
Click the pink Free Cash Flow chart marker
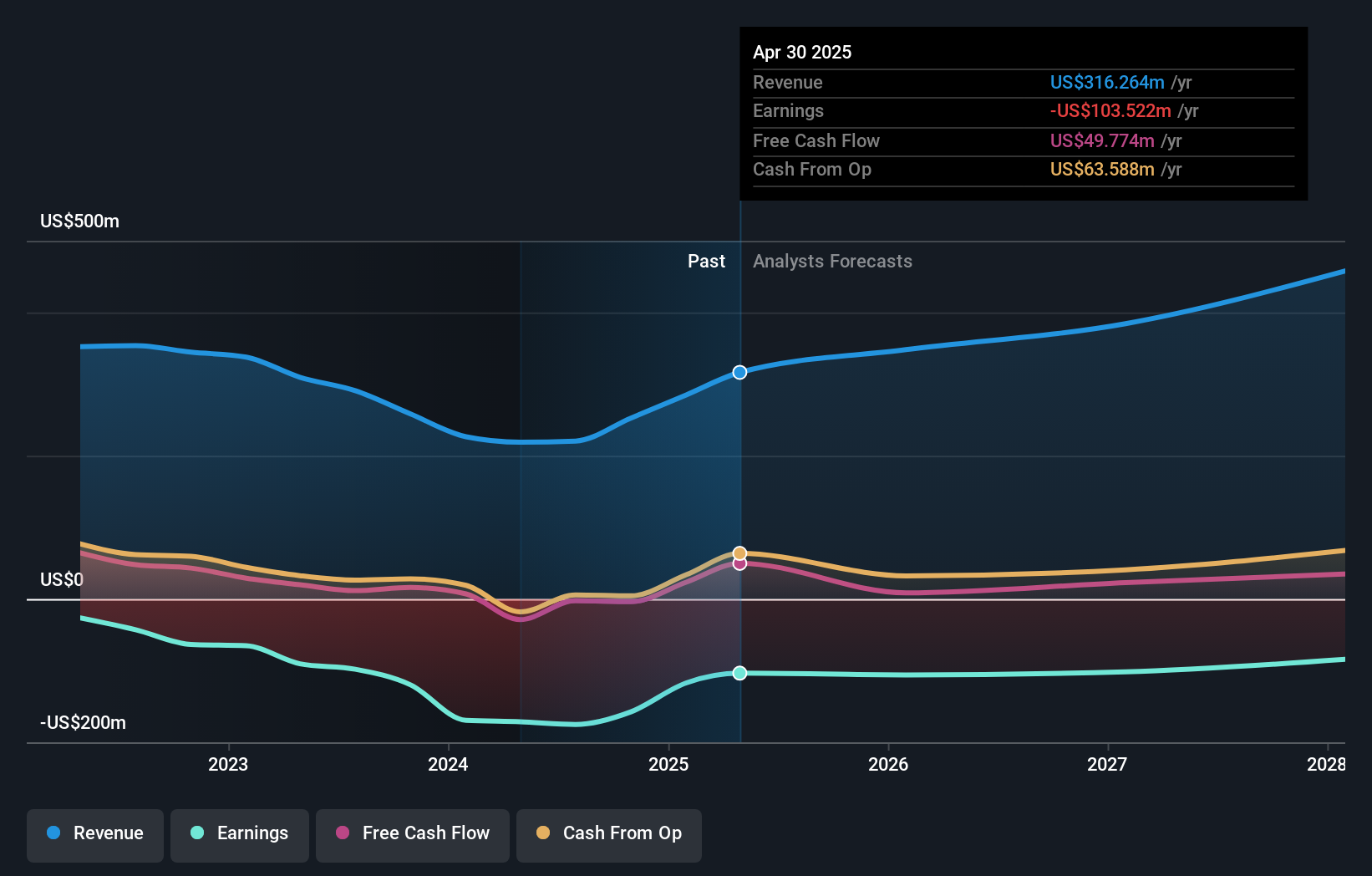point(739,565)
